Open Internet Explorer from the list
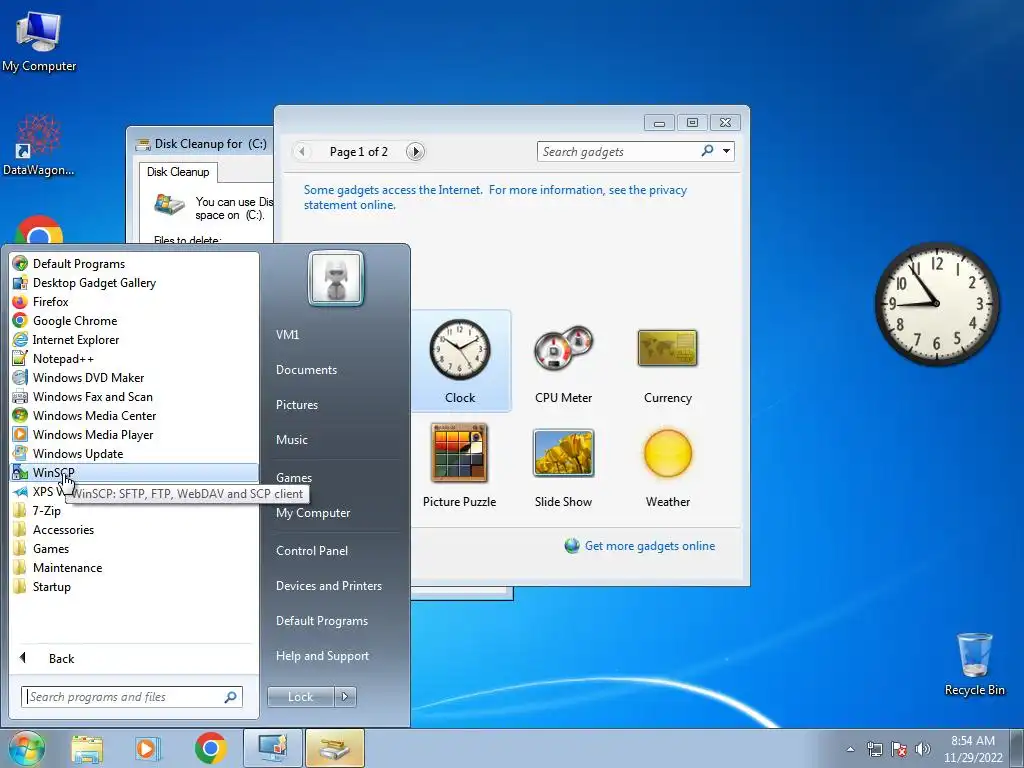This screenshot has width=1024, height=768. tap(135, 340)
